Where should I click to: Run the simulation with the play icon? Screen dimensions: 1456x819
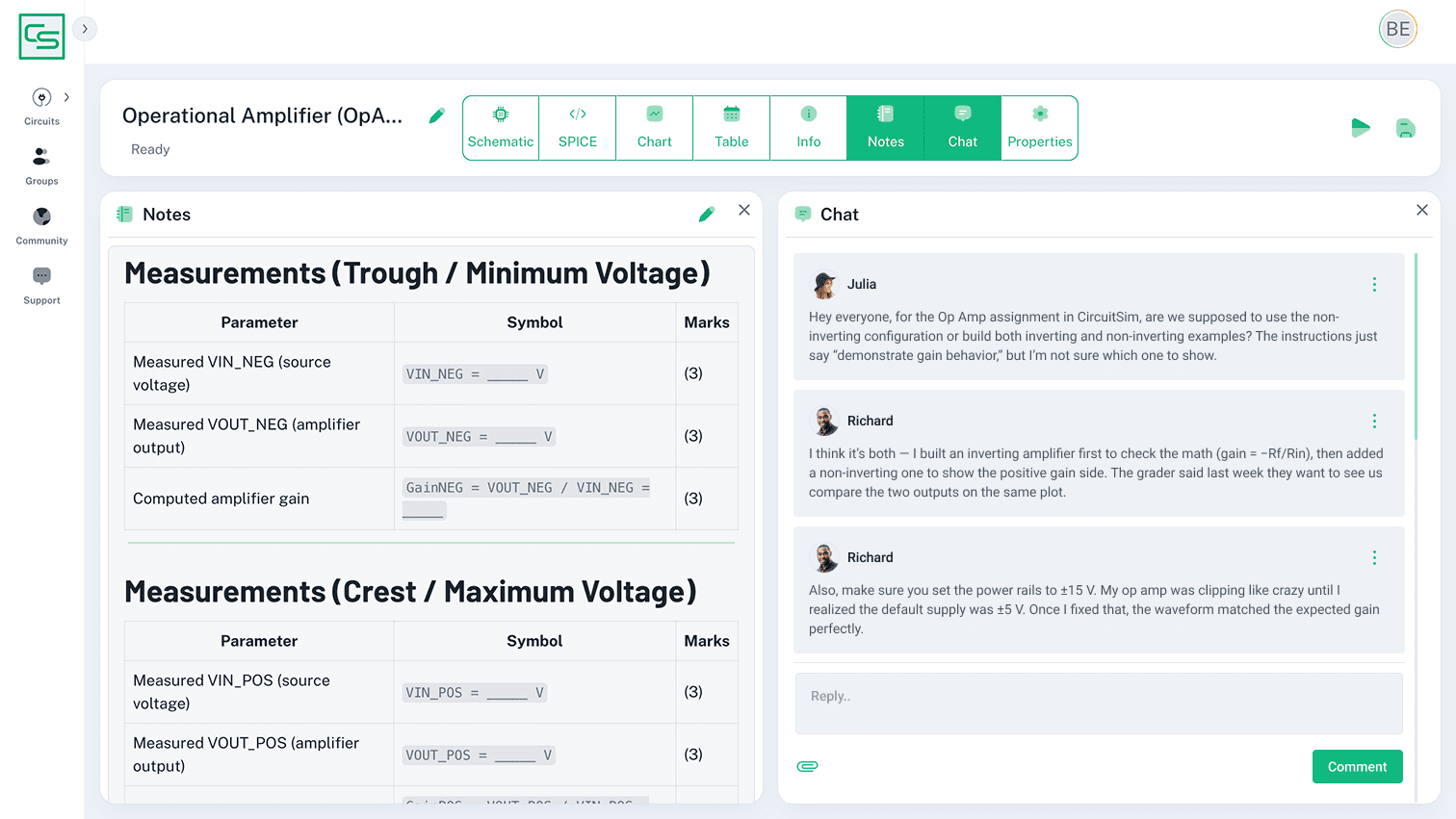[x=1361, y=128]
